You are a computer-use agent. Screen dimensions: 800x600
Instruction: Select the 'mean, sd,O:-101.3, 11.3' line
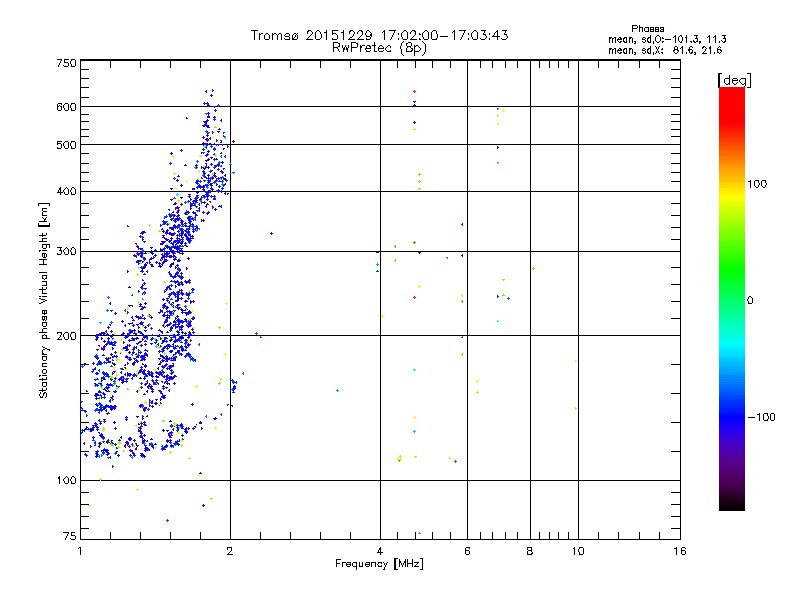[667, 39]
